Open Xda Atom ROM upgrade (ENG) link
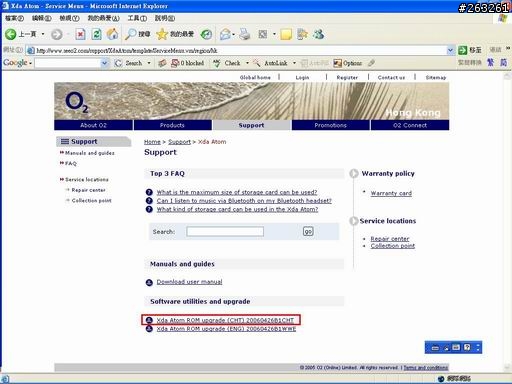The height and width of the screenshot is (384, 512). click(226, 329)
